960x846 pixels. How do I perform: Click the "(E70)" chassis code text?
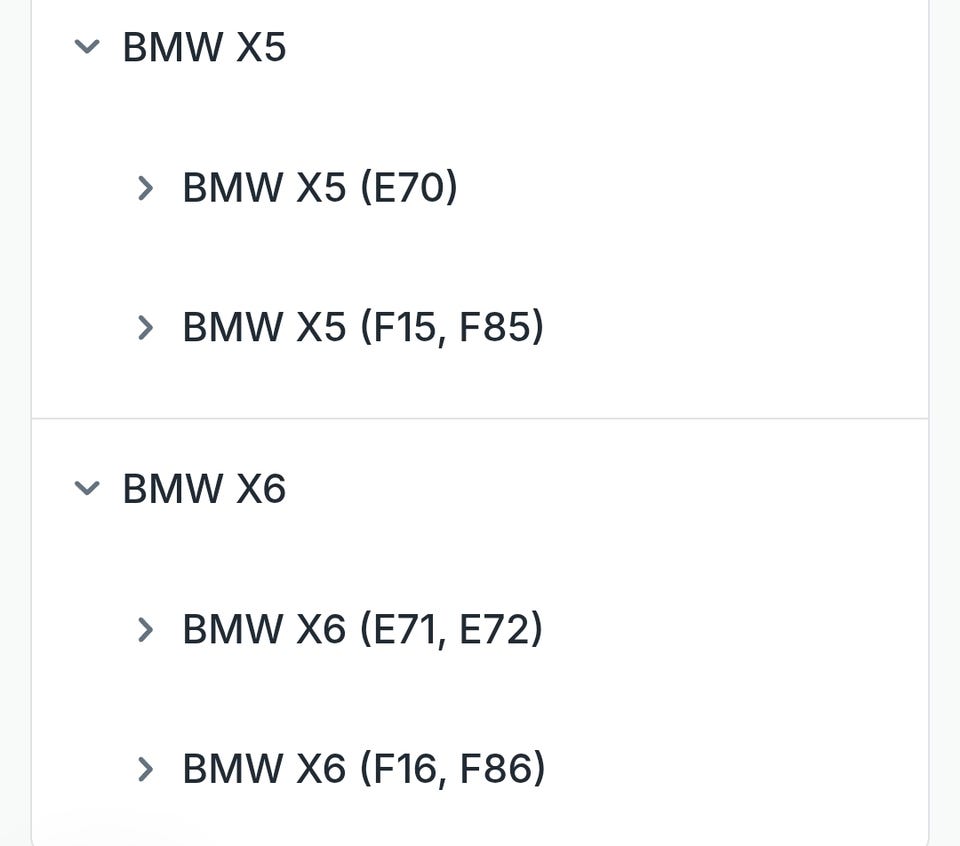pyautogui.click(x=408, y=187)
